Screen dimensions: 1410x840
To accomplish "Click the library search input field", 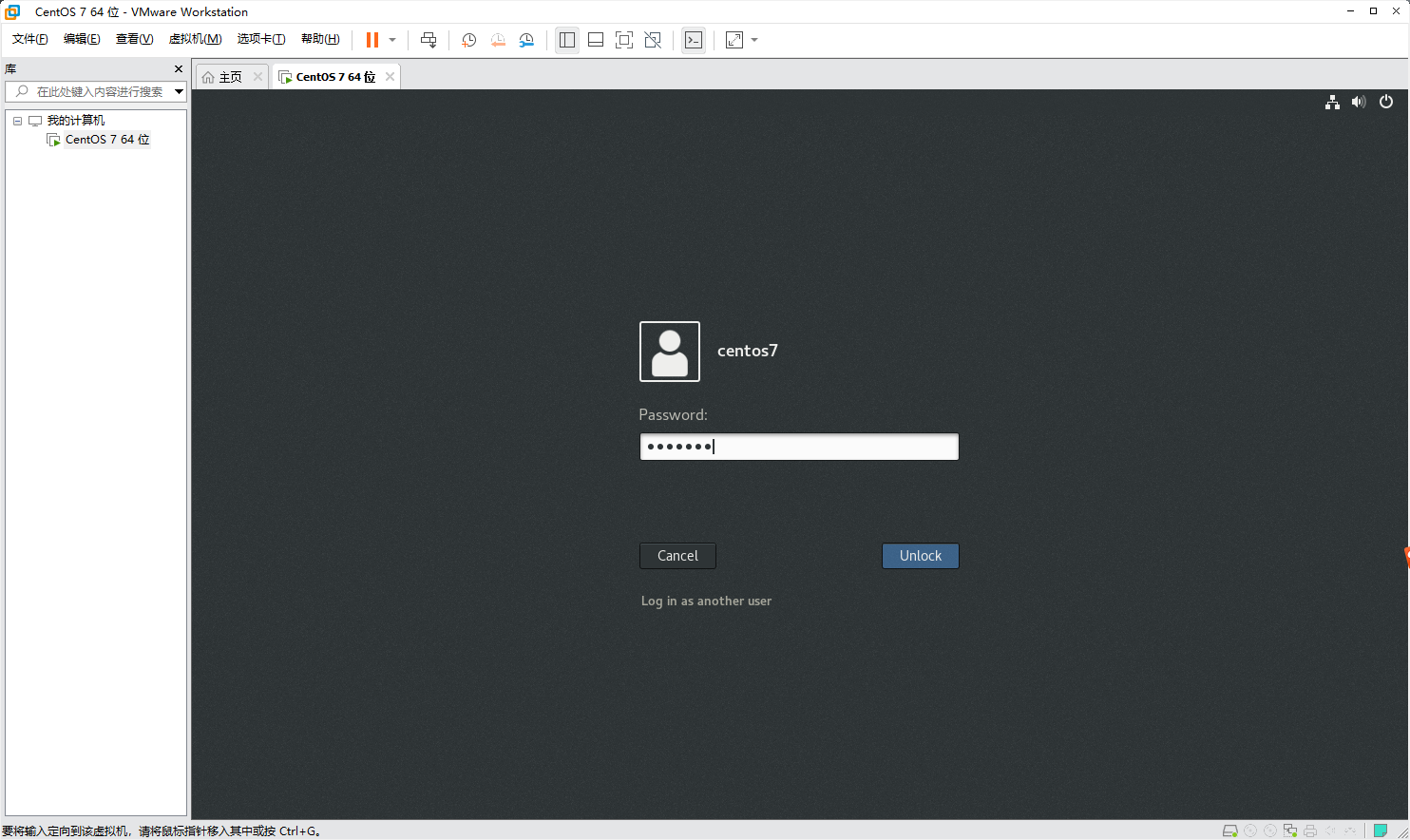I will click(x=95, y=91).
